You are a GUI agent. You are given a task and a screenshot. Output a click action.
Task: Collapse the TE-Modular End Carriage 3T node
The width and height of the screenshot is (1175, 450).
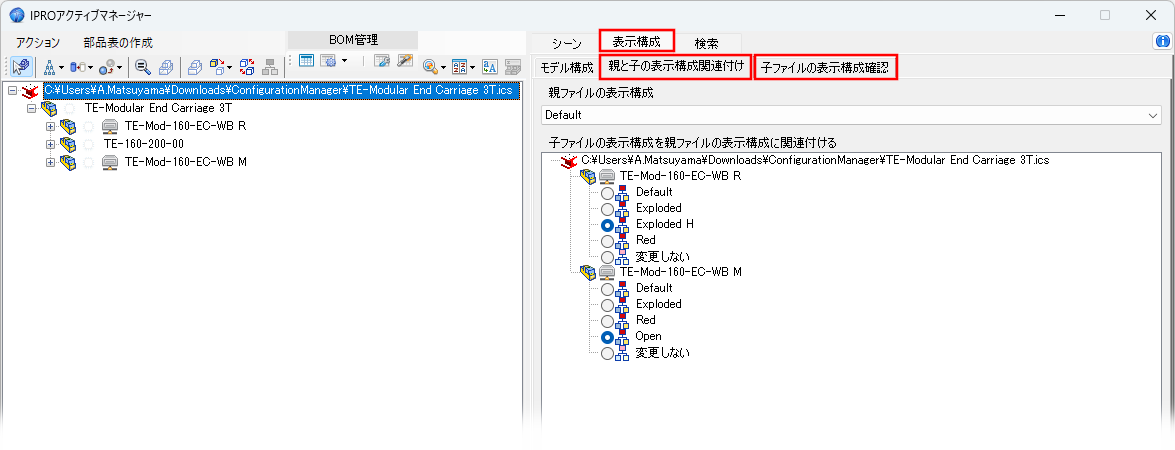[31, 109]
